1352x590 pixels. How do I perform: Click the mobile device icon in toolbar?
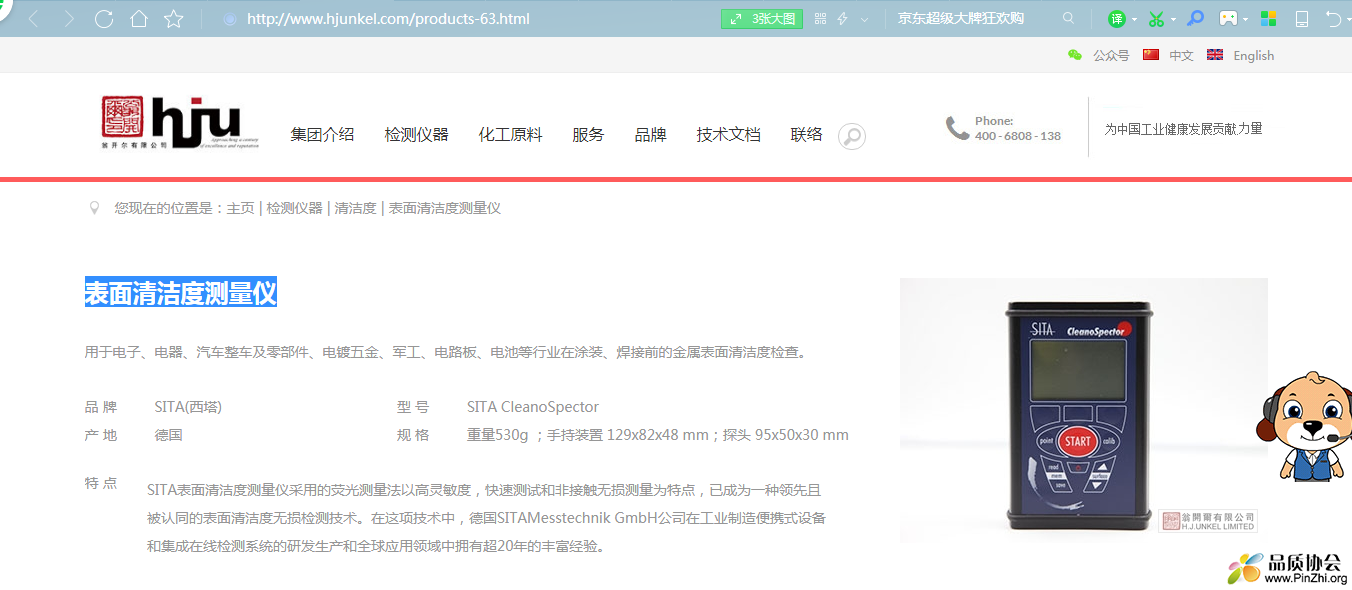[x=1302, y=19]
